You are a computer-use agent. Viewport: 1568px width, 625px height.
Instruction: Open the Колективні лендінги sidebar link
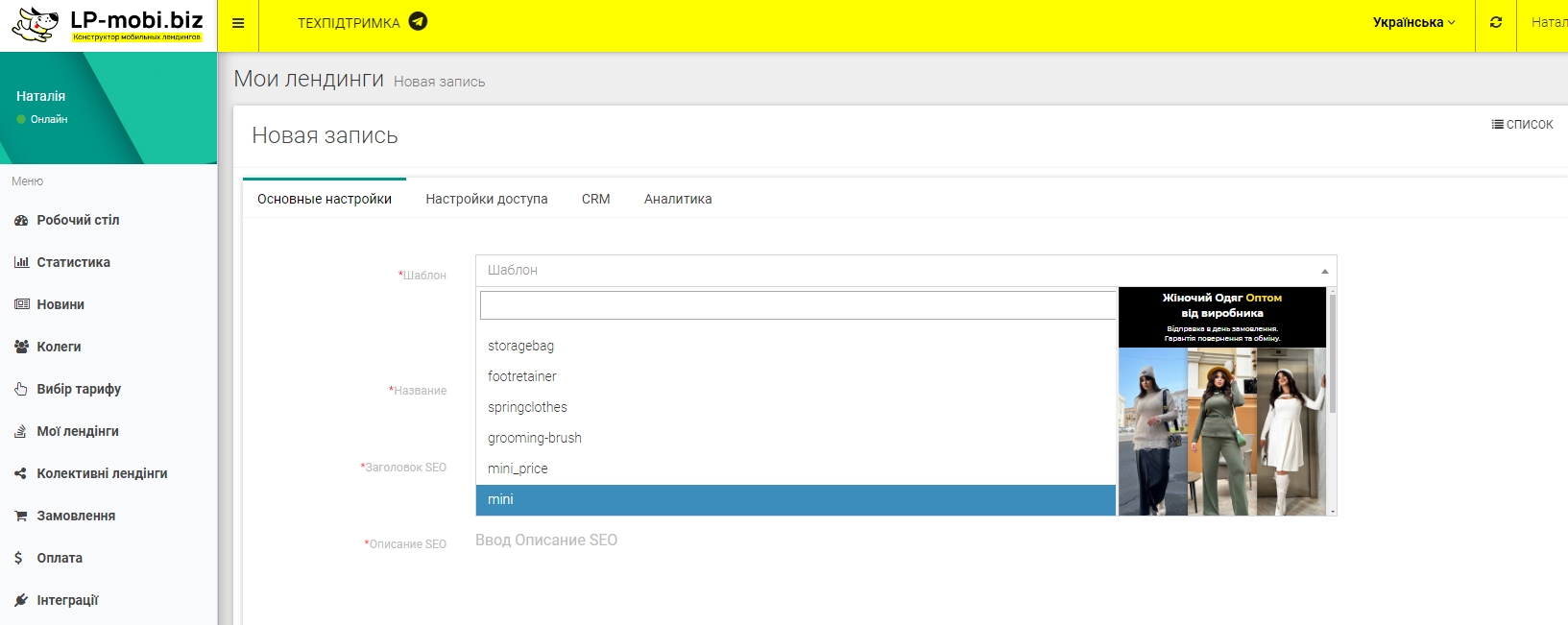pyautogui.click(x=102, y=473)
